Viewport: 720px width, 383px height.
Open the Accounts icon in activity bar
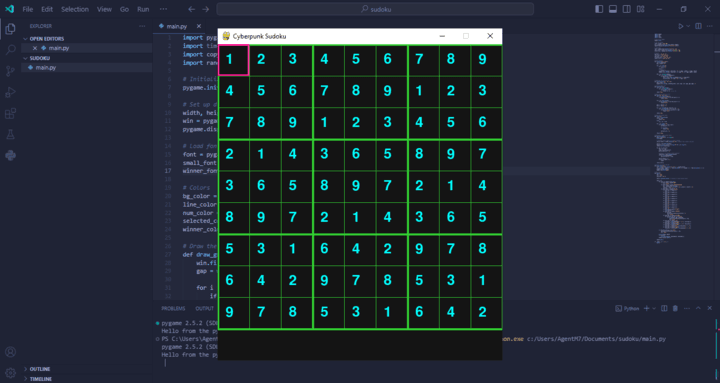coord(10,352)
